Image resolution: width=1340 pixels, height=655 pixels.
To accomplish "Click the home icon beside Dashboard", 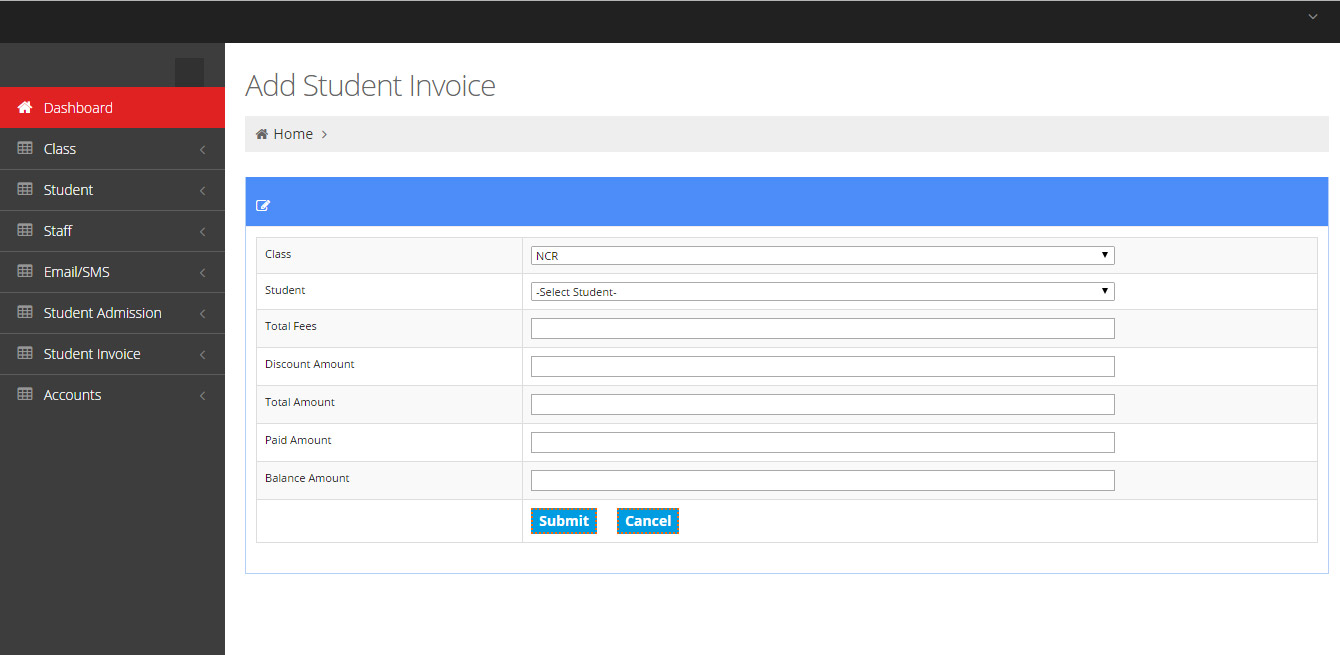I will (x=25, y=108).
